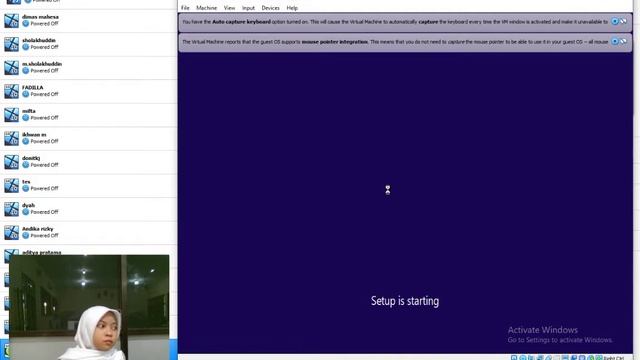The image size is (640, 360).
Task: Click the dimas mahesa VM OS icon
Action: 11,20
